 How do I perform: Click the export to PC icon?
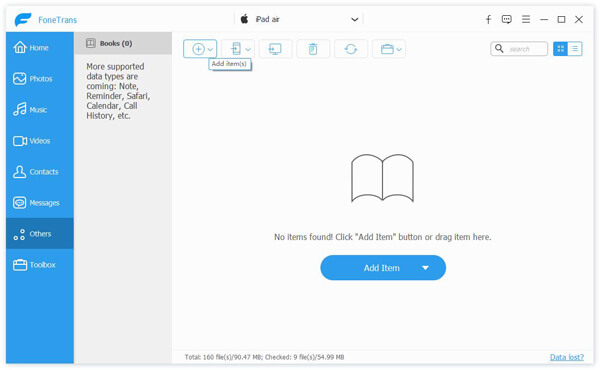coord(275,49)
